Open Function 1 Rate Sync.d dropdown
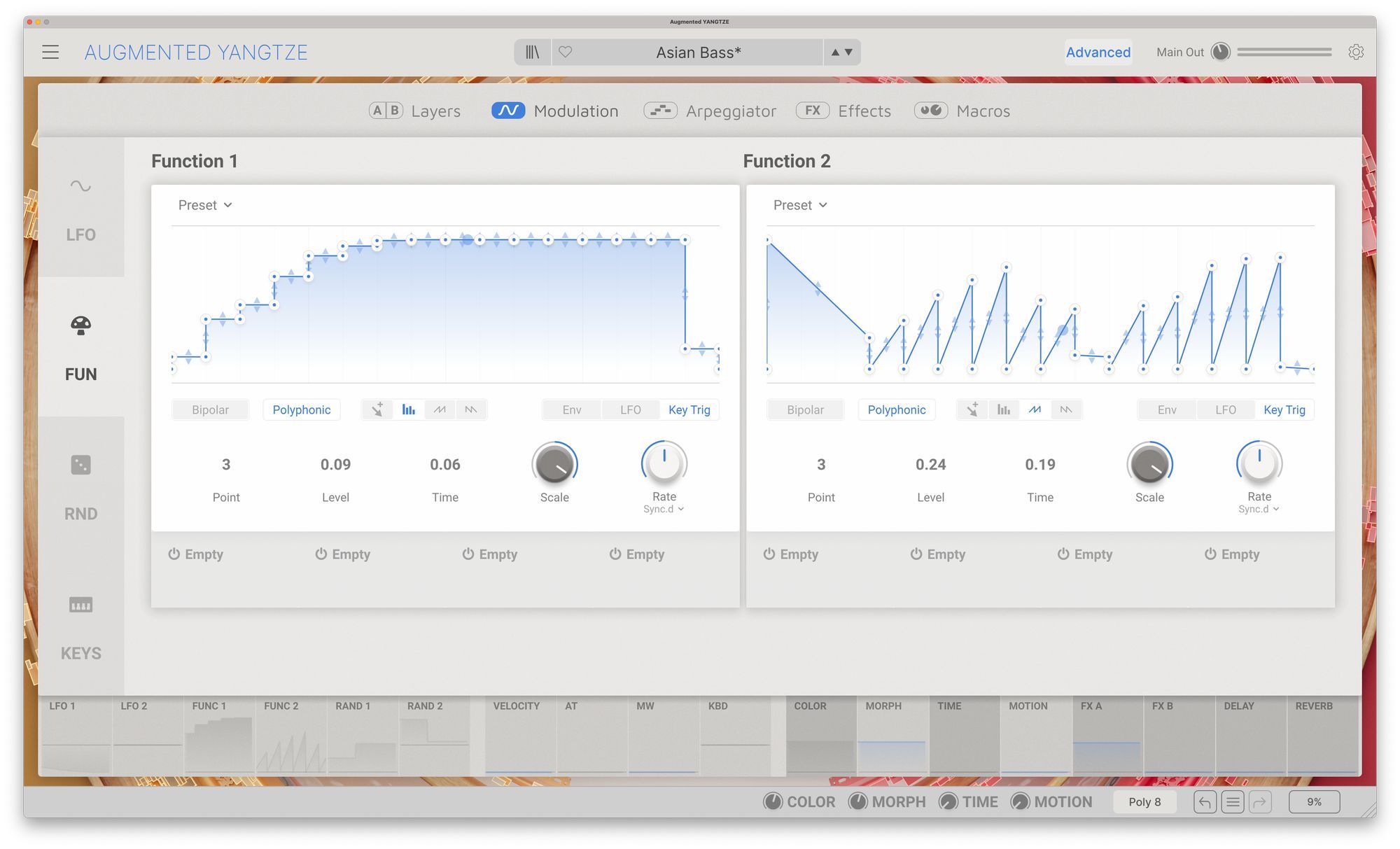The image size is (1400, 849). 664,509
